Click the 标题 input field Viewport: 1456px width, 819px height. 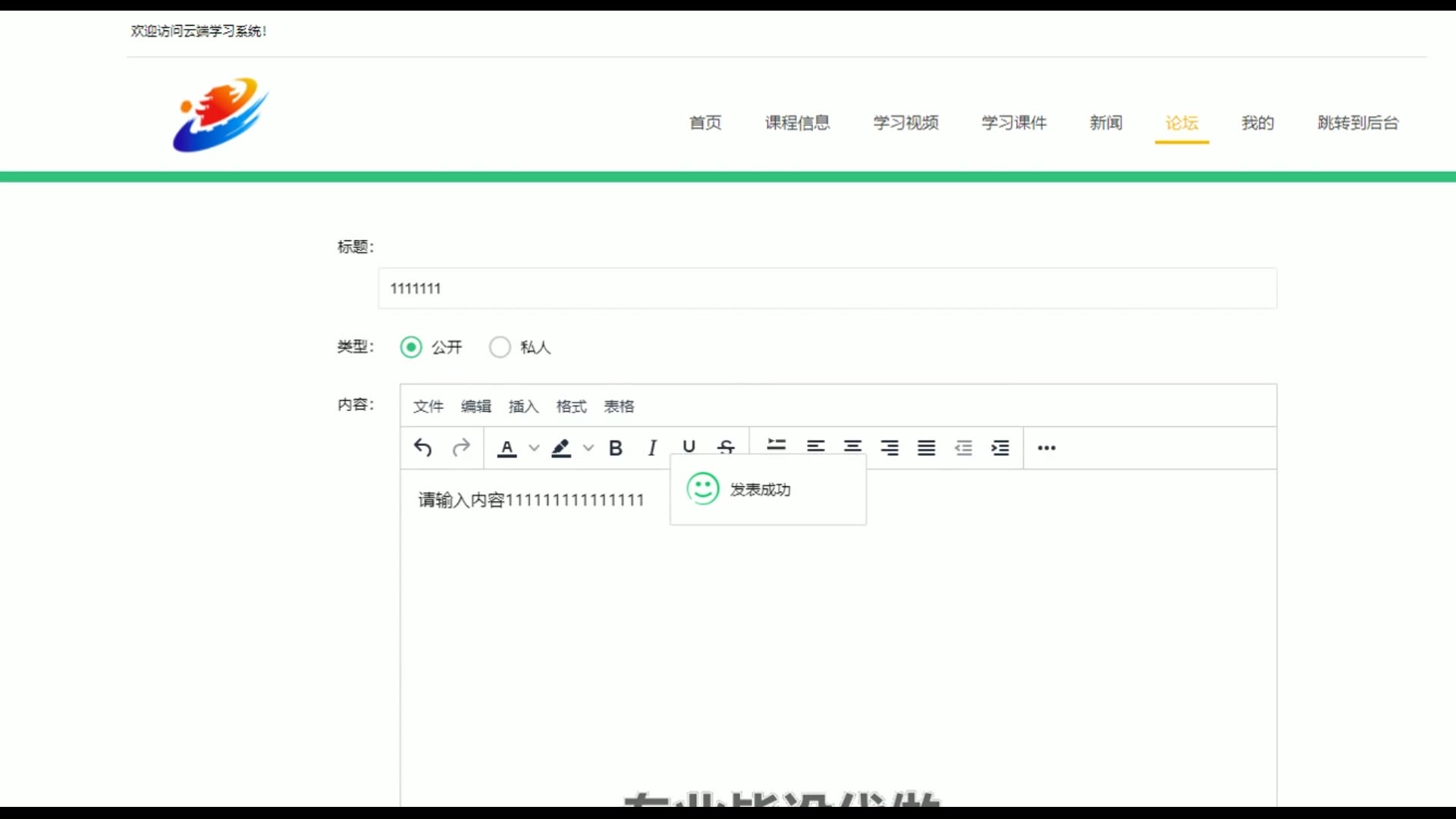[x=827, y=288]
